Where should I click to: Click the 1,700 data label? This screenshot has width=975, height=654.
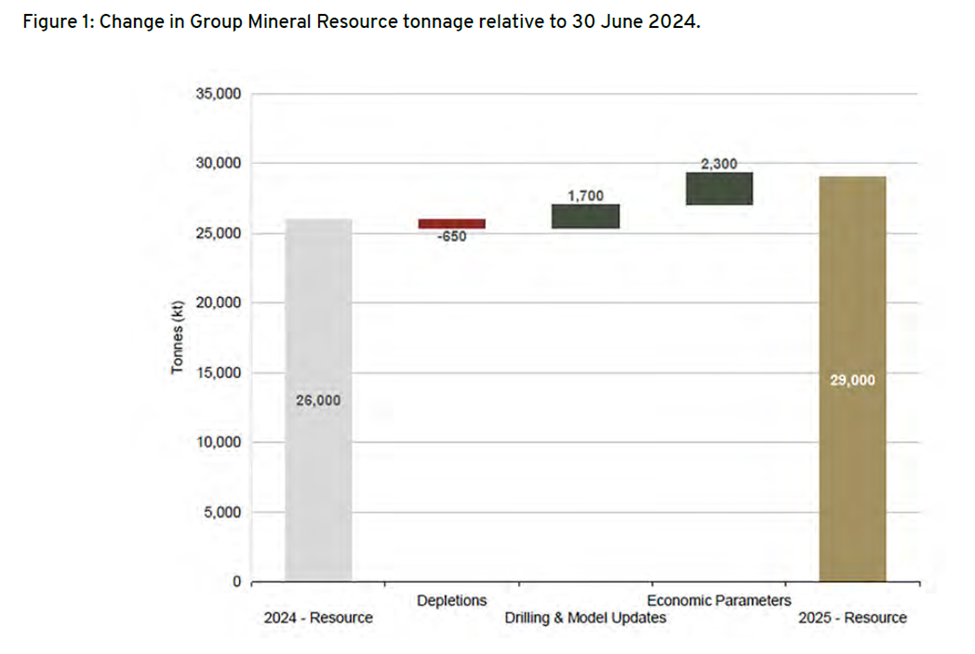tap(585, 196)
